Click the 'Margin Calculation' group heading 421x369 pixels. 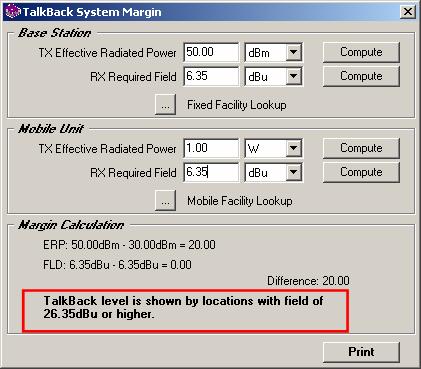[71, 225]
